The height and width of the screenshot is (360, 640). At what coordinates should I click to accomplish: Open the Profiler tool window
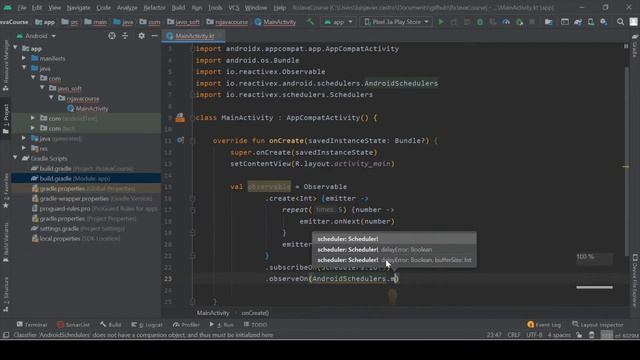[x=186, y=325]
